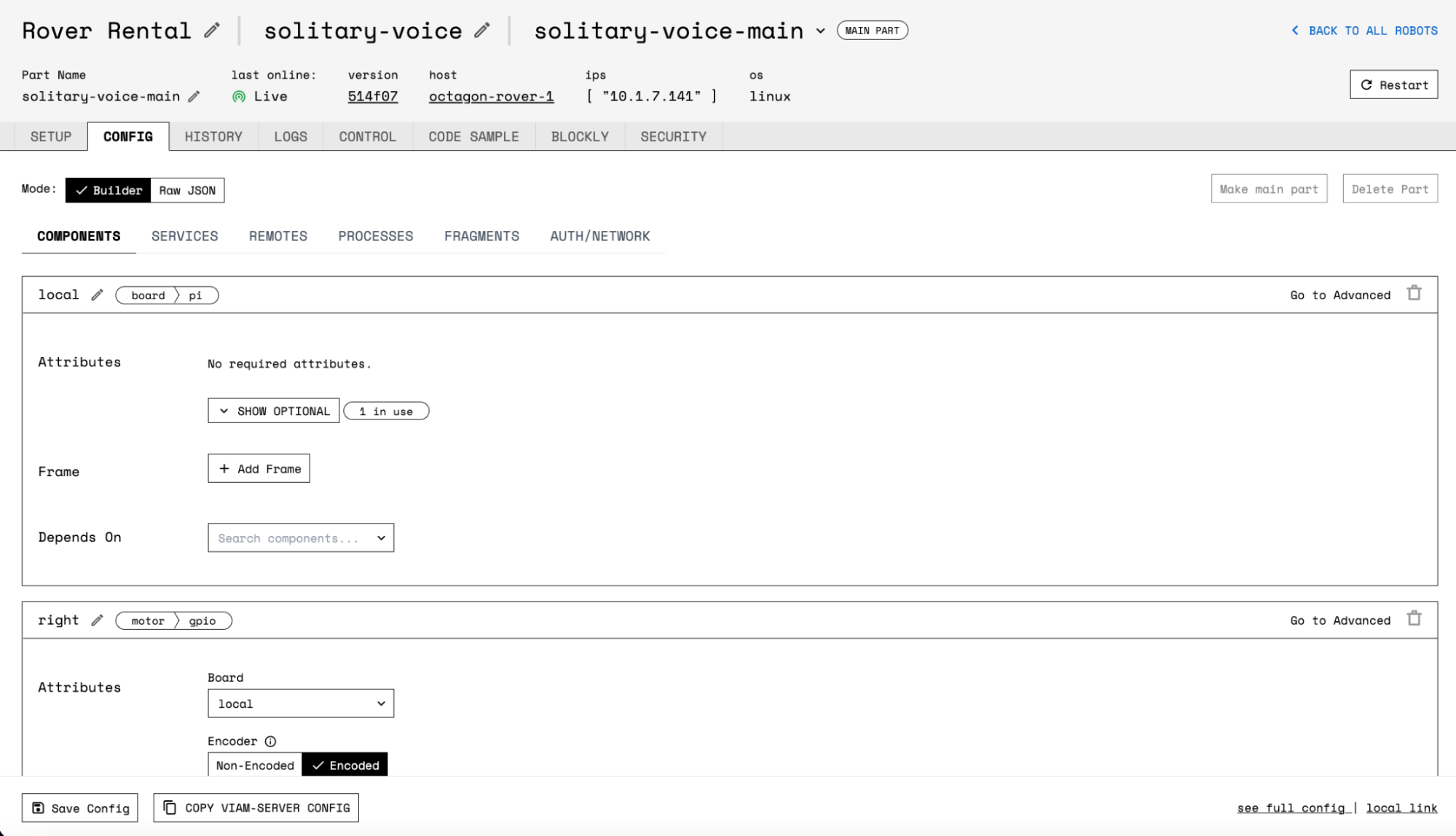The image size is (1456, 836).
Task: Switch the mode toggle to Raw JSON
Action: [186, 190]
